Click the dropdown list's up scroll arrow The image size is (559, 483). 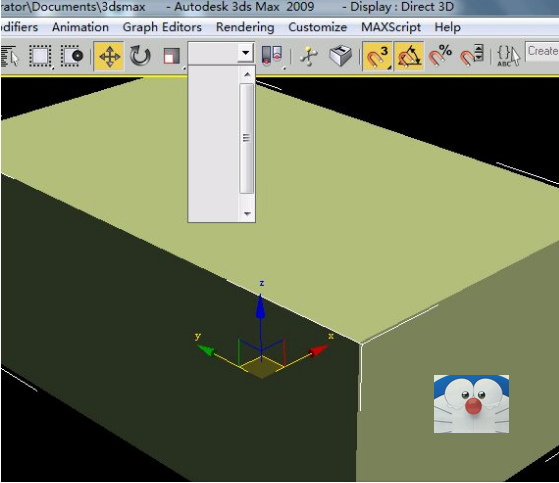[247, 74]
